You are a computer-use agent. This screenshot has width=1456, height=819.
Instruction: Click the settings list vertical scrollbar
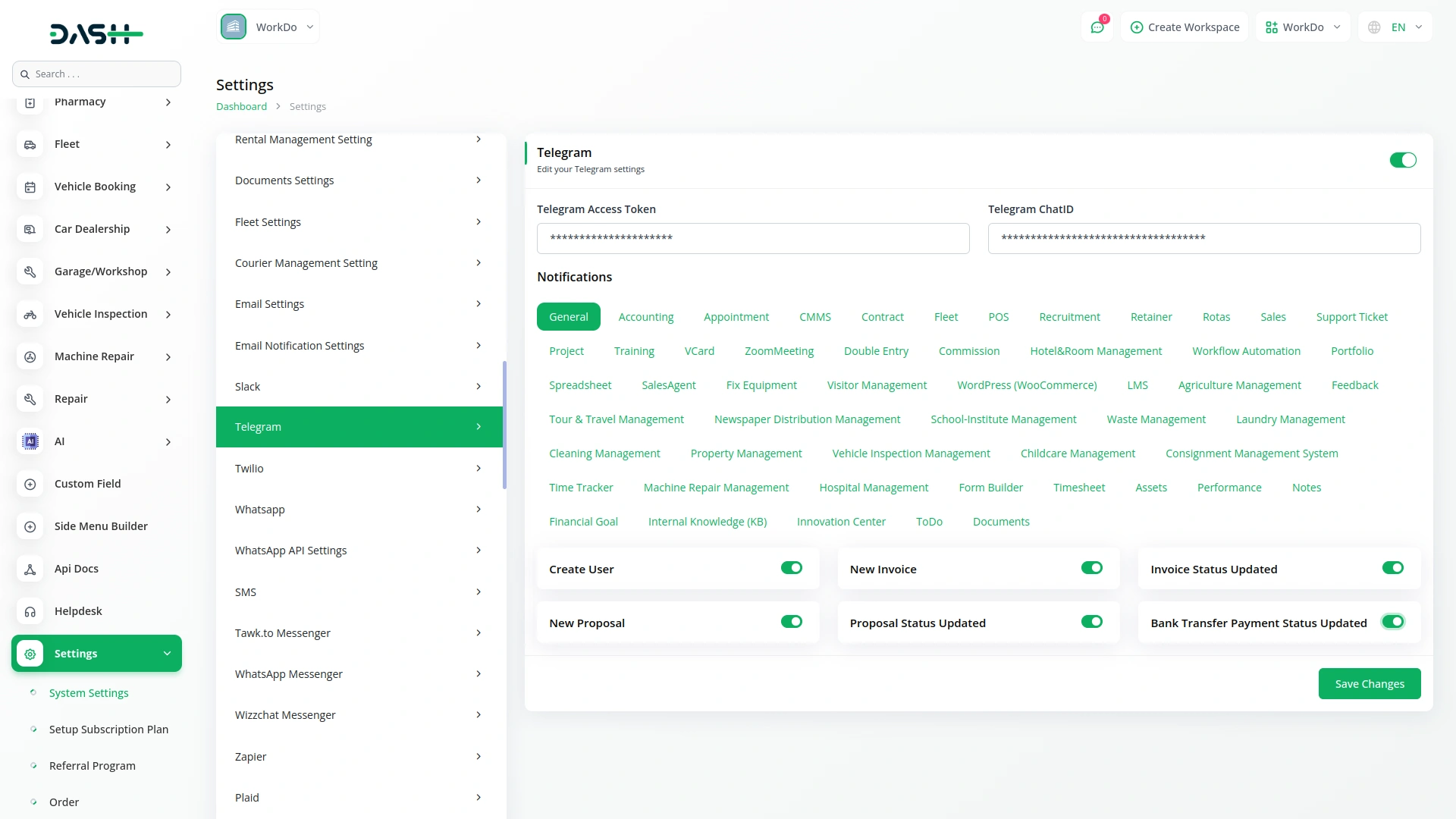tap(504, 425)
